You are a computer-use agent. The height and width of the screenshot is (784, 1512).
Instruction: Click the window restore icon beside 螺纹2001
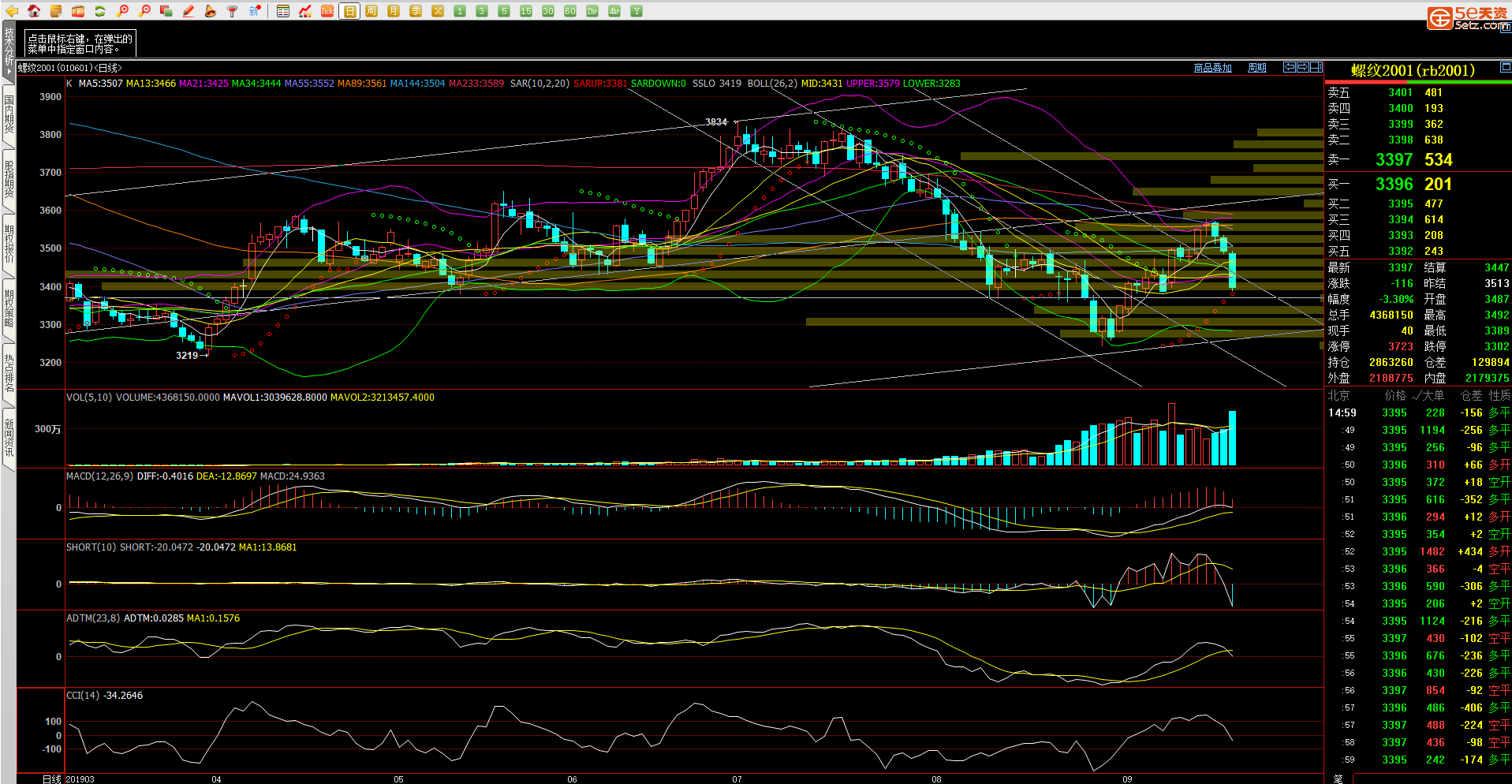1505,67
